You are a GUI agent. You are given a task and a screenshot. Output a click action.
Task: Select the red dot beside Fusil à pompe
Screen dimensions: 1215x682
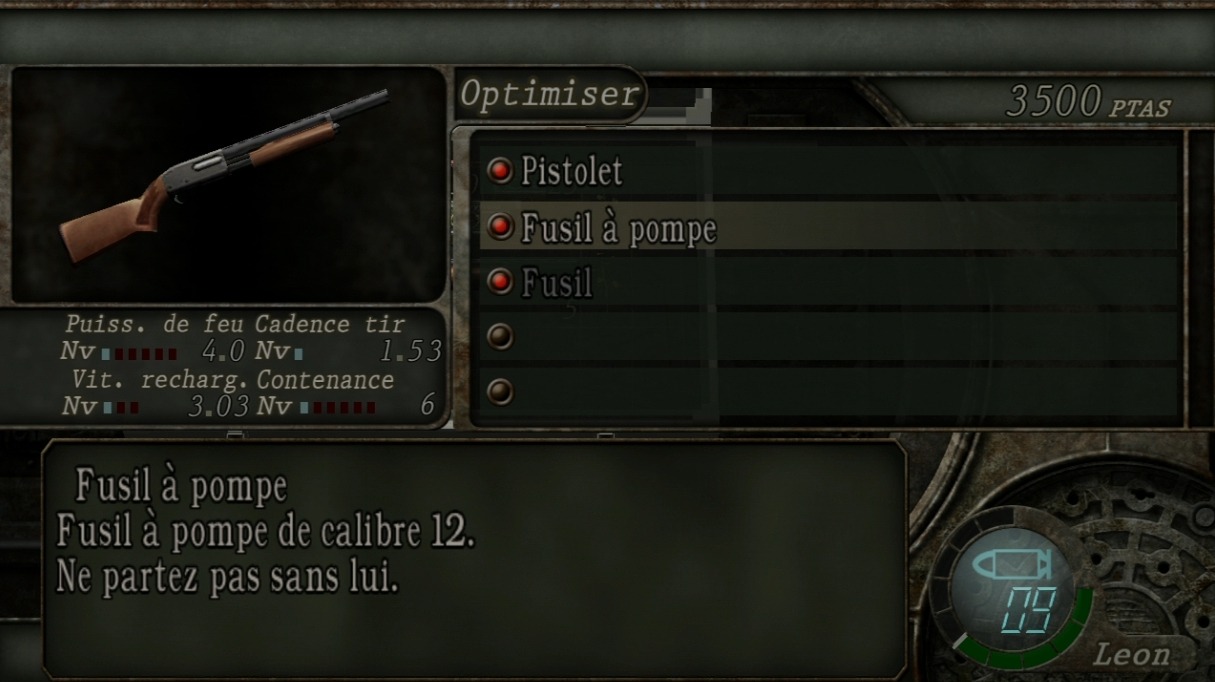click(x=499, y=226)
